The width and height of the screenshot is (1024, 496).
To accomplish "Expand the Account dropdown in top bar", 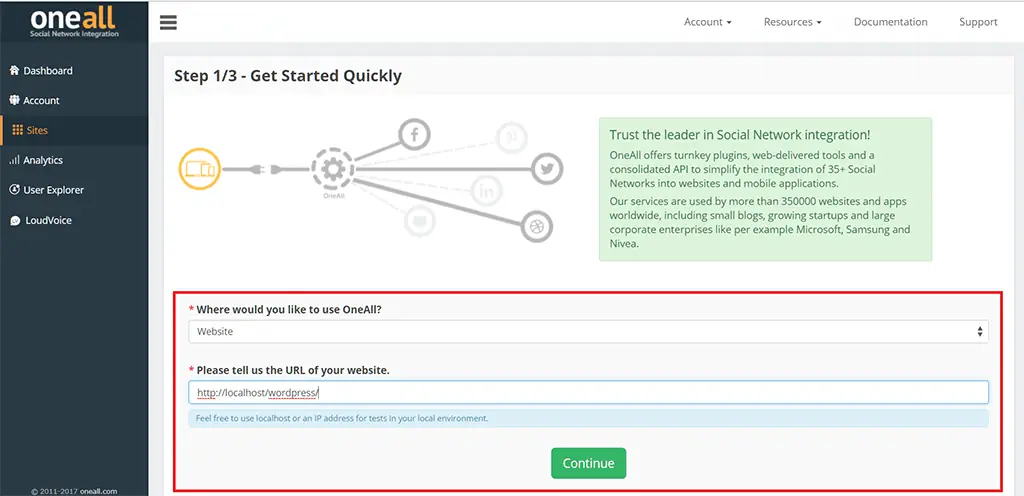I will [707, 22].
